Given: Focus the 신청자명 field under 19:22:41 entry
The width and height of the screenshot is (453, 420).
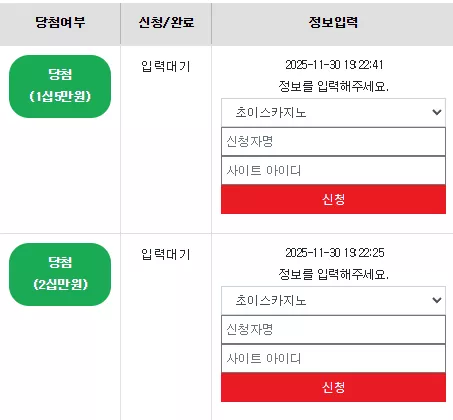Looking at the screenshot, I should tap(333, 142).
